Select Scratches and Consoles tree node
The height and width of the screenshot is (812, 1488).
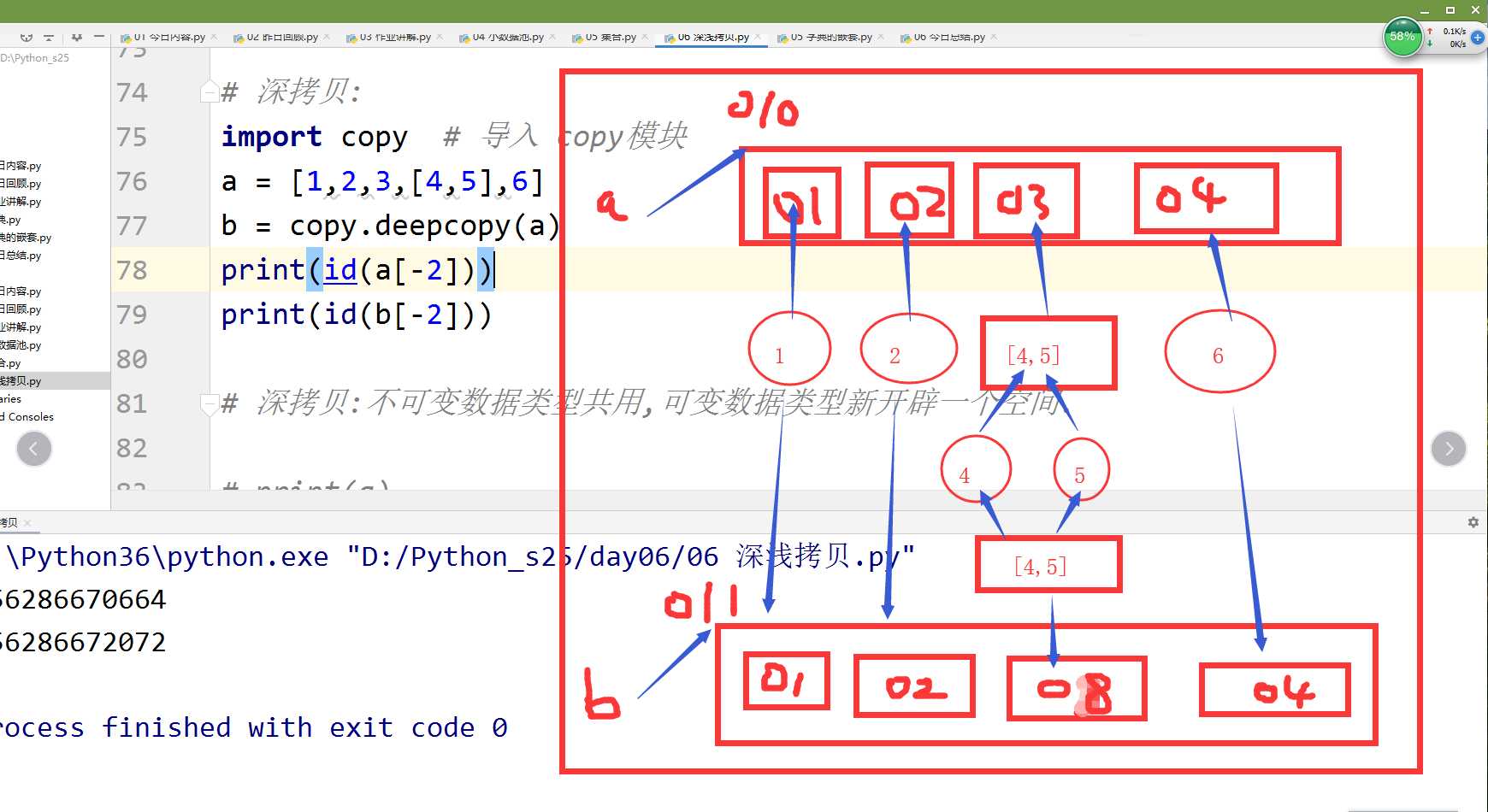point(27,417)
